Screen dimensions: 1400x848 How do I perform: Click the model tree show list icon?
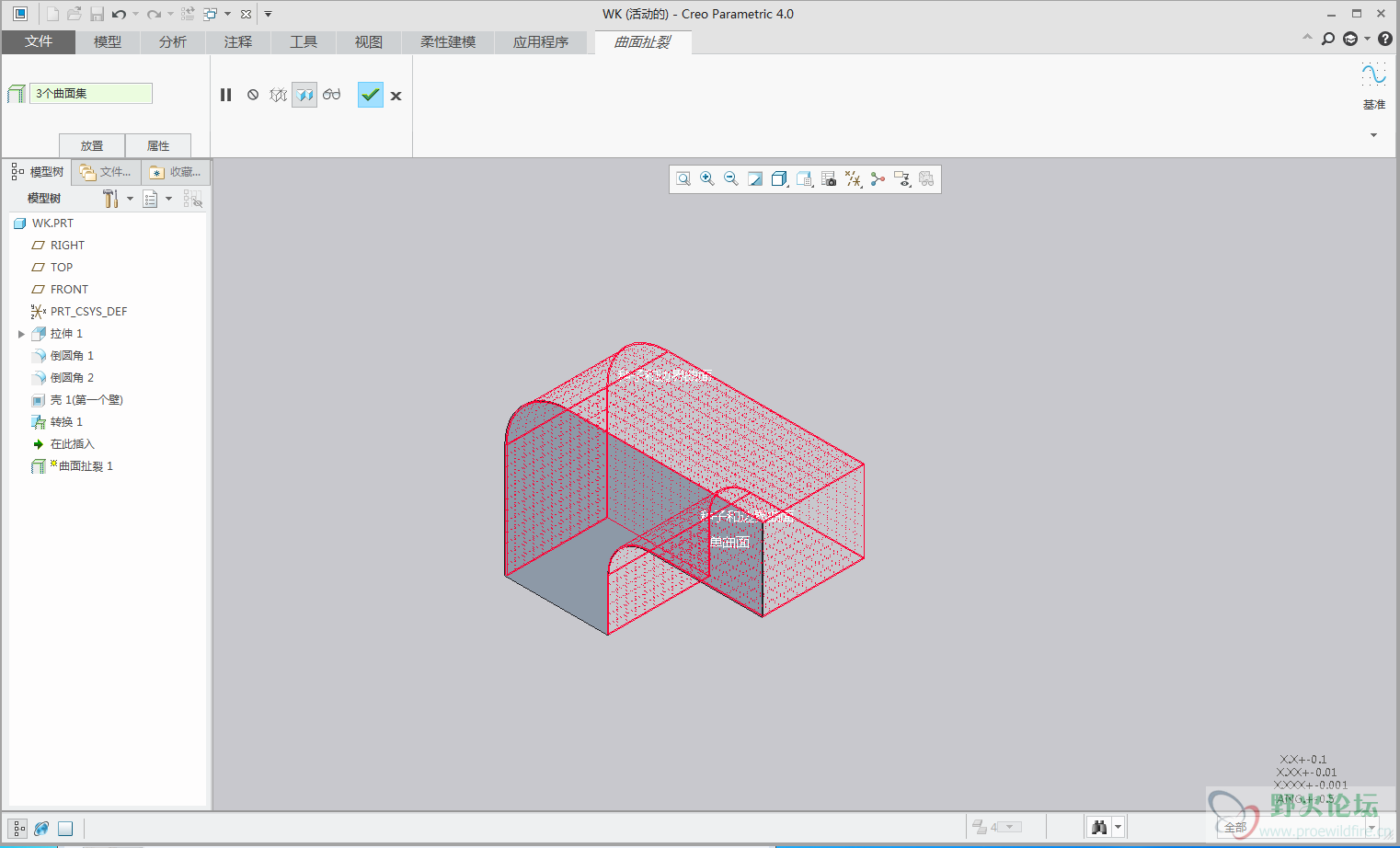tap(151, 199)
